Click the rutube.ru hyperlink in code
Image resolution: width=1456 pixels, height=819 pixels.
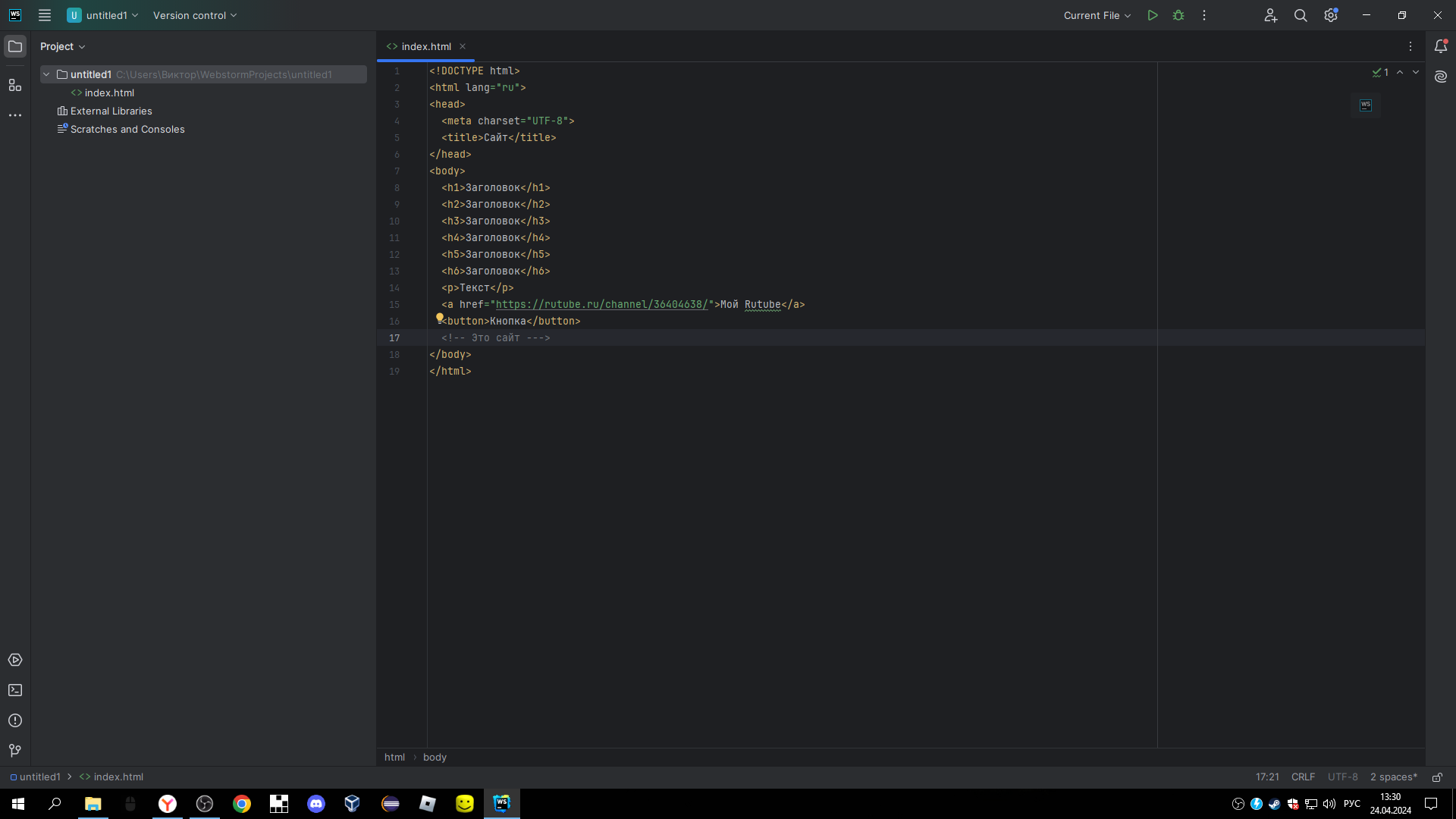[x=601, y=304]
